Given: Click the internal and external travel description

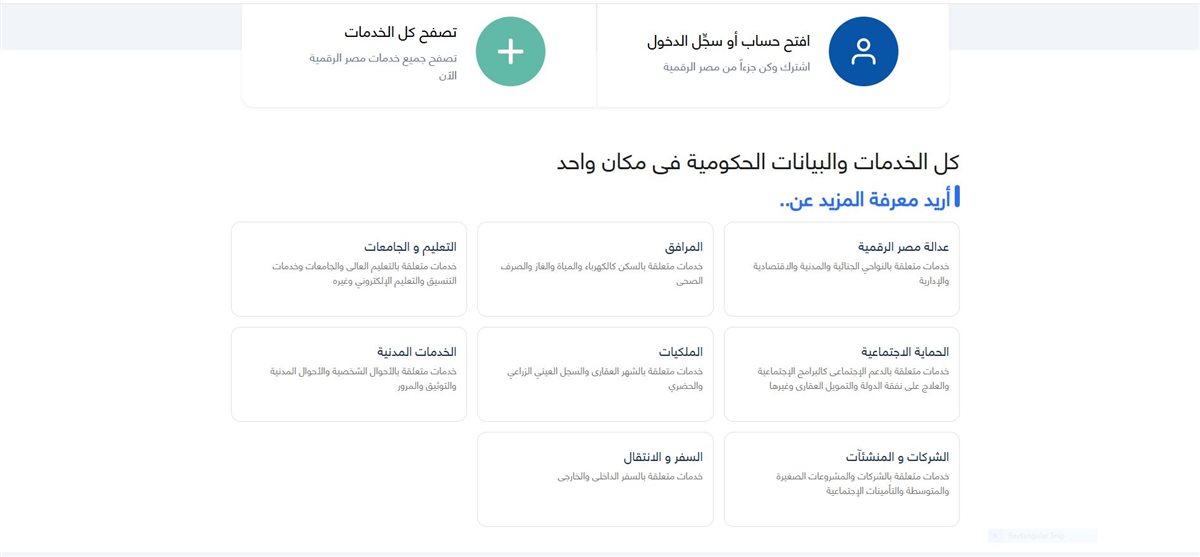Looking at the screenshot, I should pos(630,477).
